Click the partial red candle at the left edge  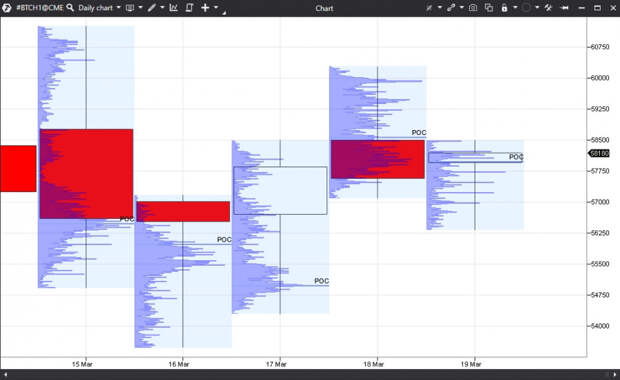[x=18, y=168]
